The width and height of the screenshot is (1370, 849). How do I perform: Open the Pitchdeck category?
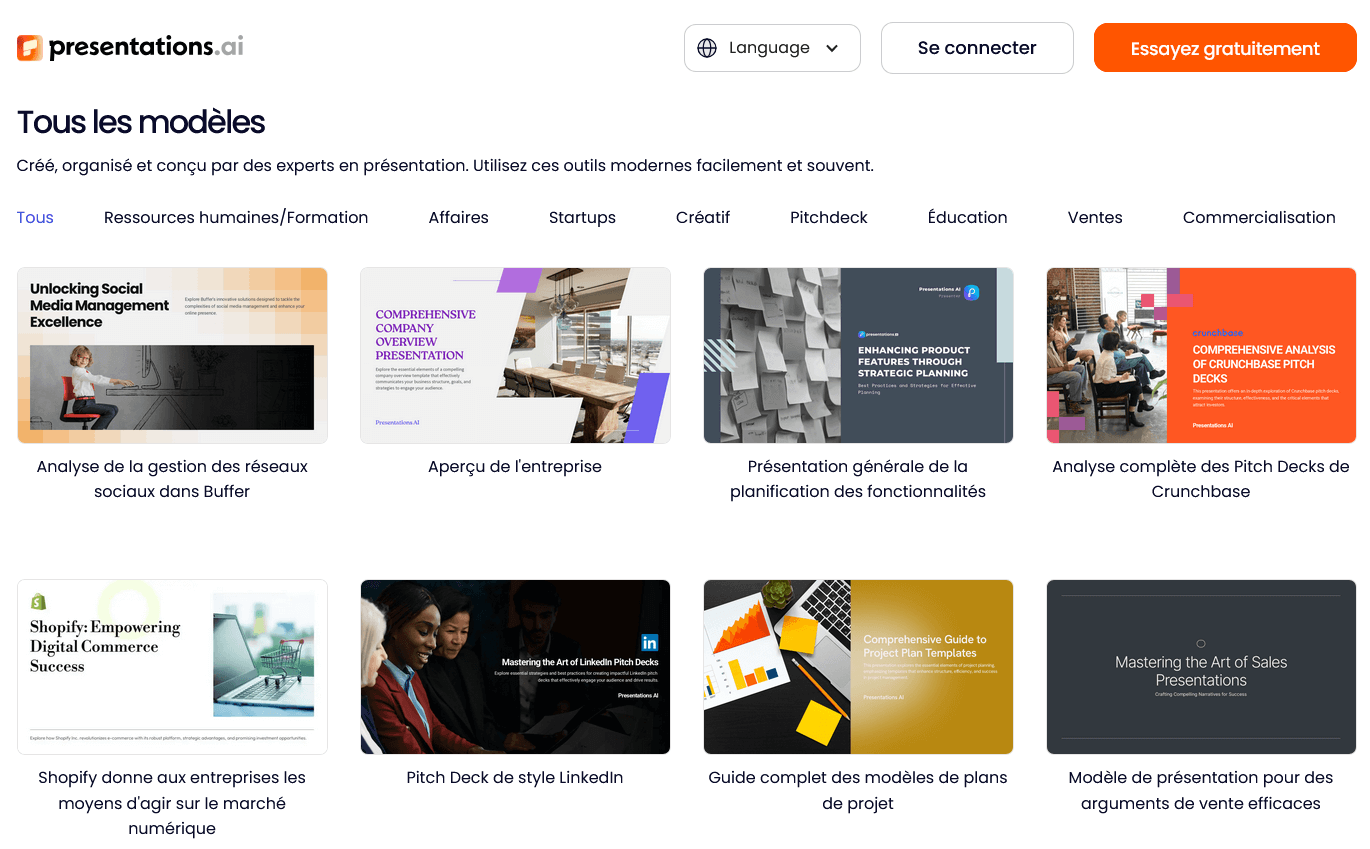(828, 217)
